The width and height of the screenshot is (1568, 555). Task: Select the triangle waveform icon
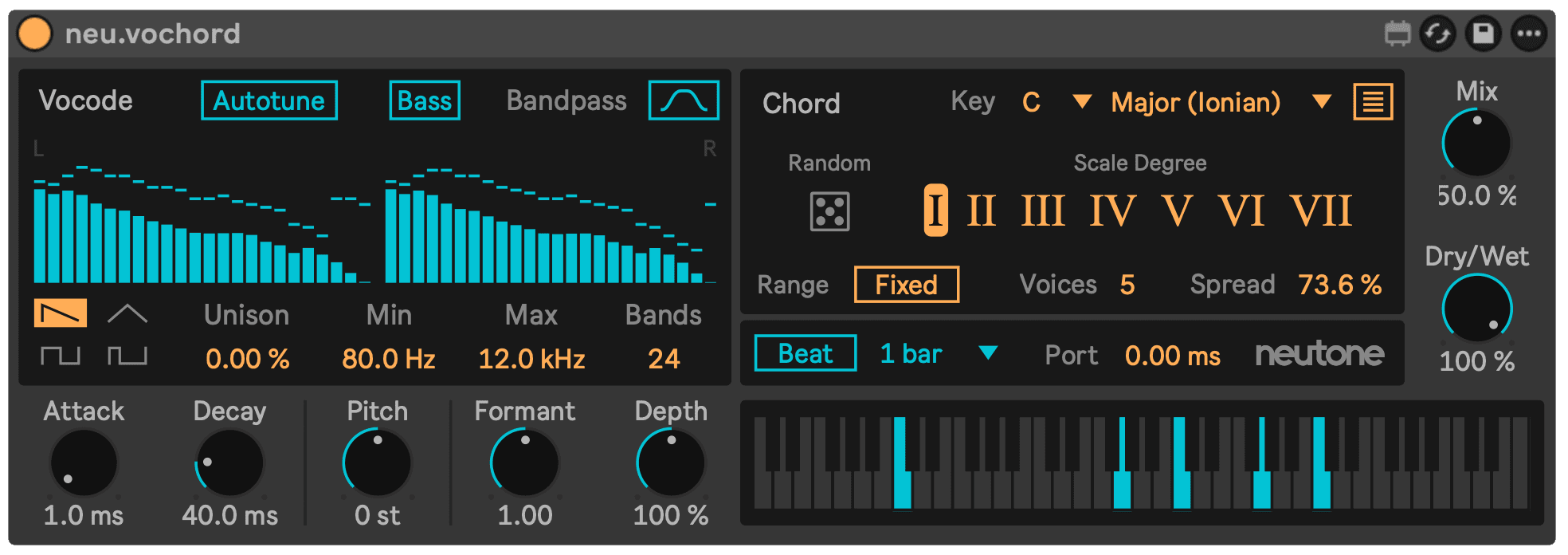(127, 313)
